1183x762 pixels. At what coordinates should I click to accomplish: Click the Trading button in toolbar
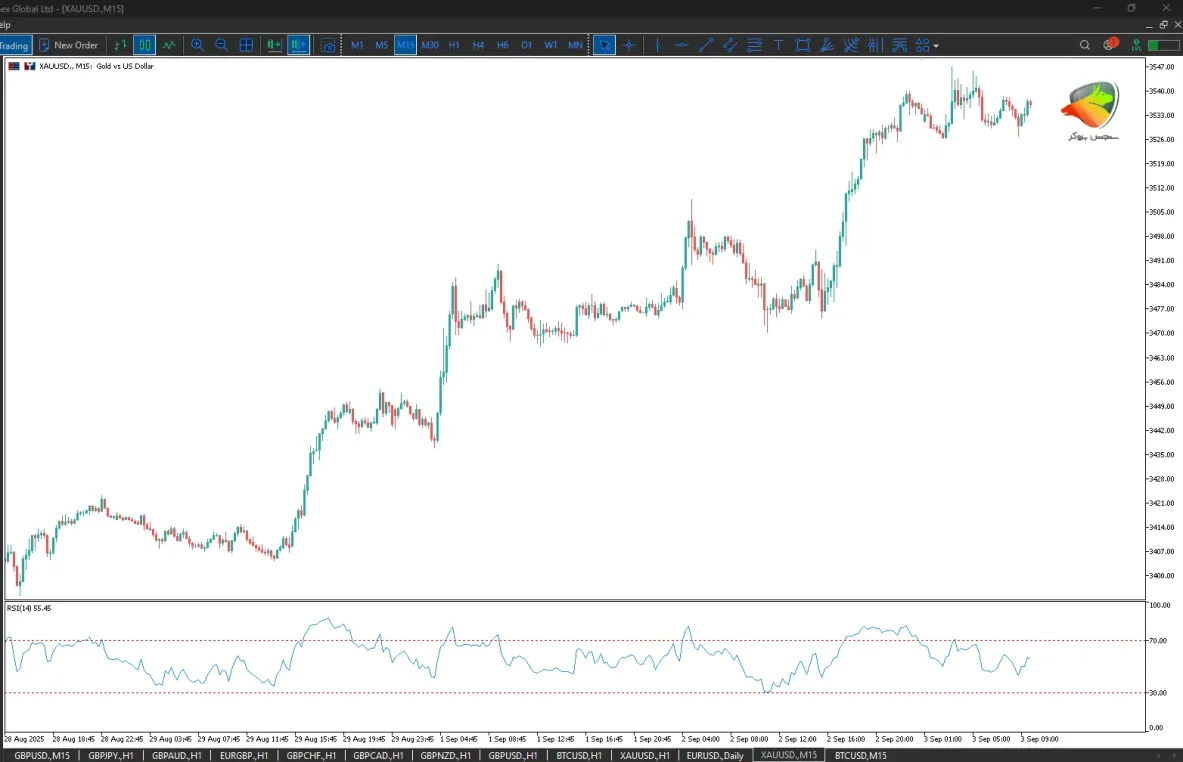[x=14, y=45]
